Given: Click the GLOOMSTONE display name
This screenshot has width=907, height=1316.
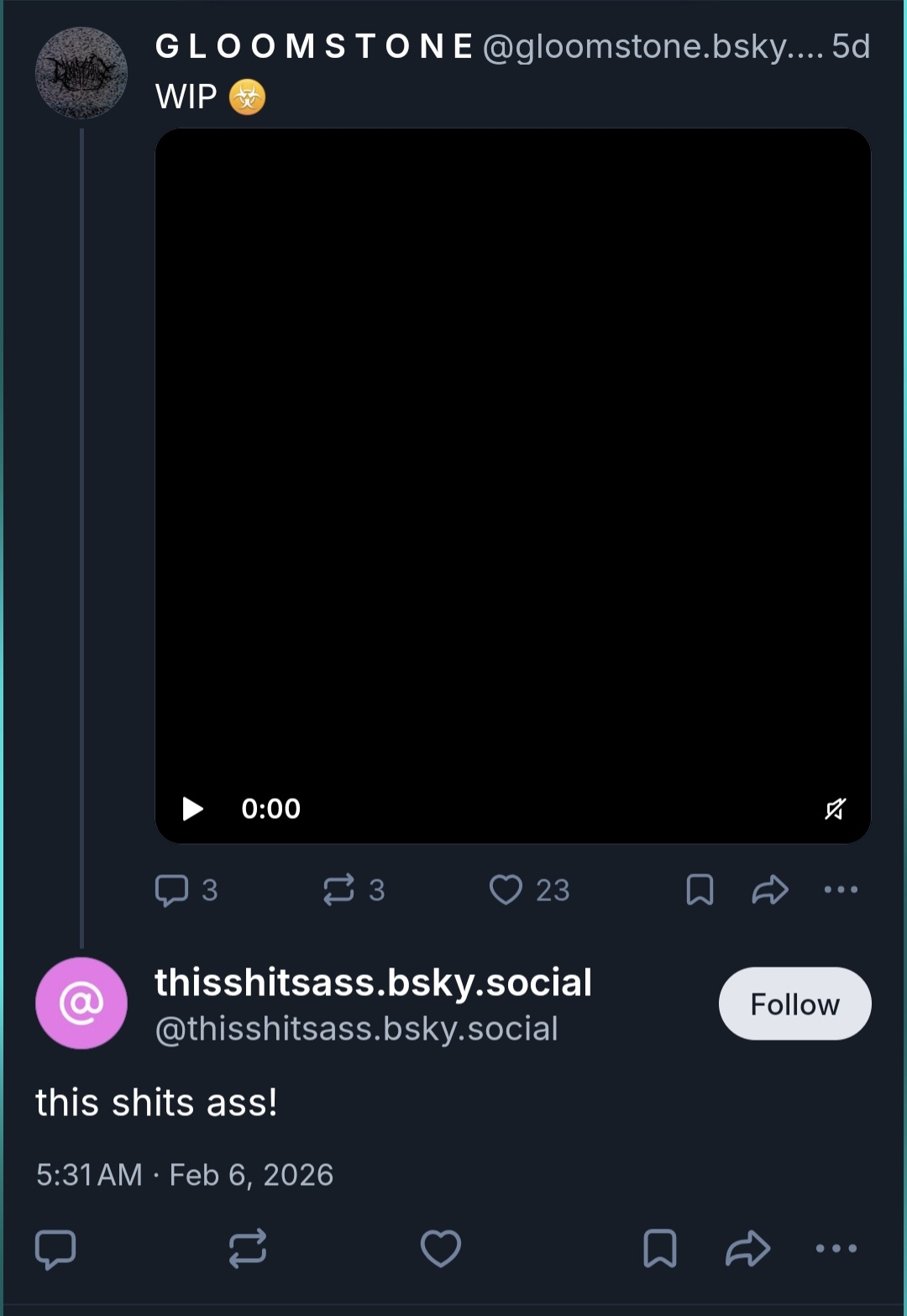Looking at the screenshot, I should (x=315, y=47).
